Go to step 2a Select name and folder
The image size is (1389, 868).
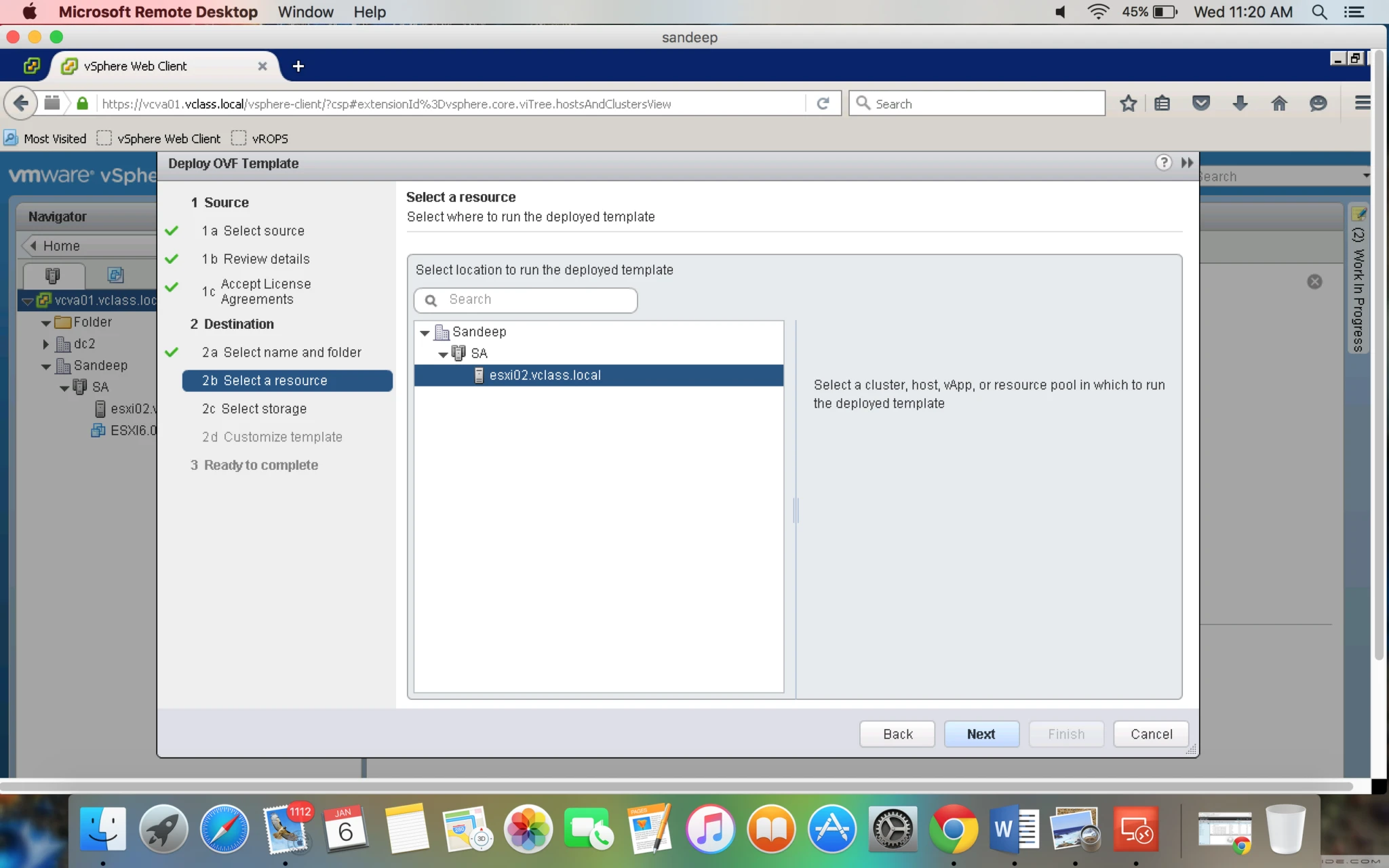coord(281,353)
